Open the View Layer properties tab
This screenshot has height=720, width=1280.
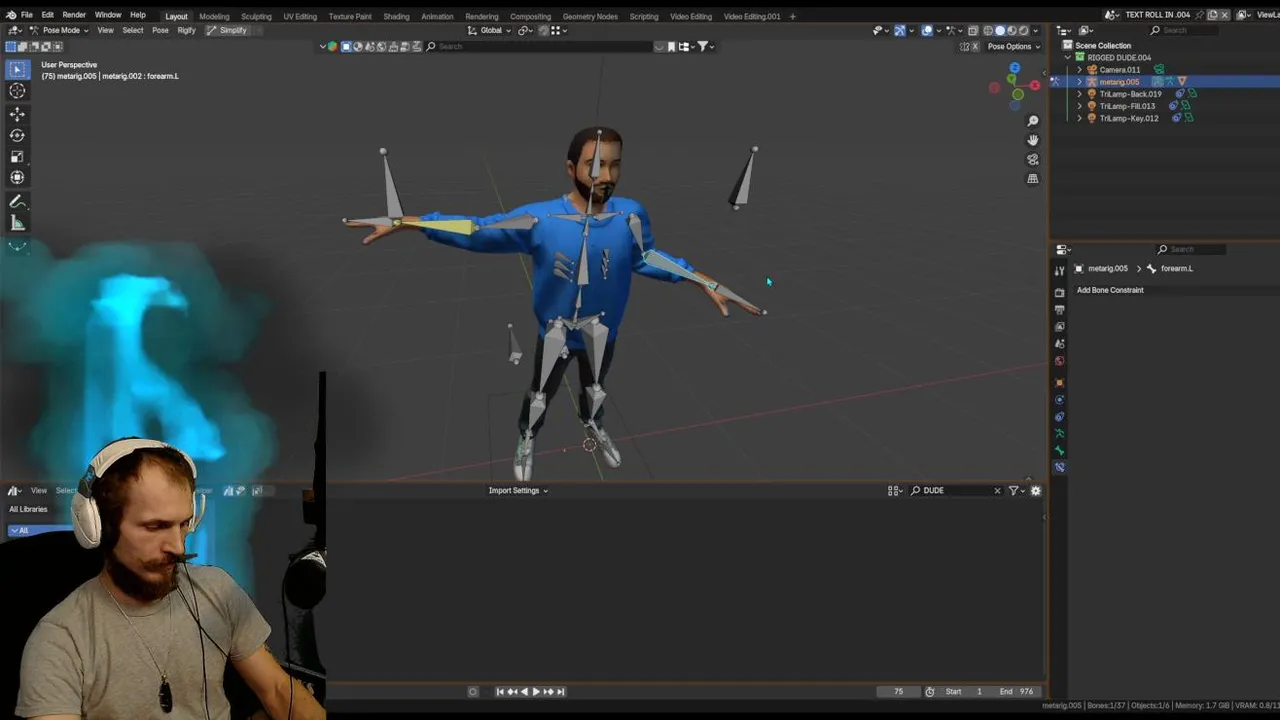tap(1059, 327)
